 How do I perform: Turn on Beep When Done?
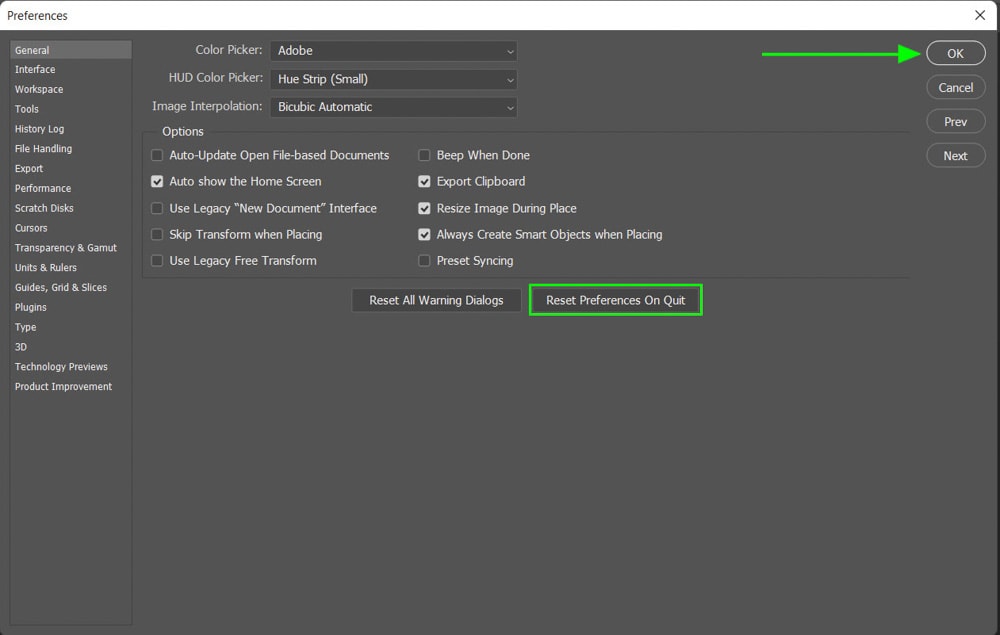point(424,156)
